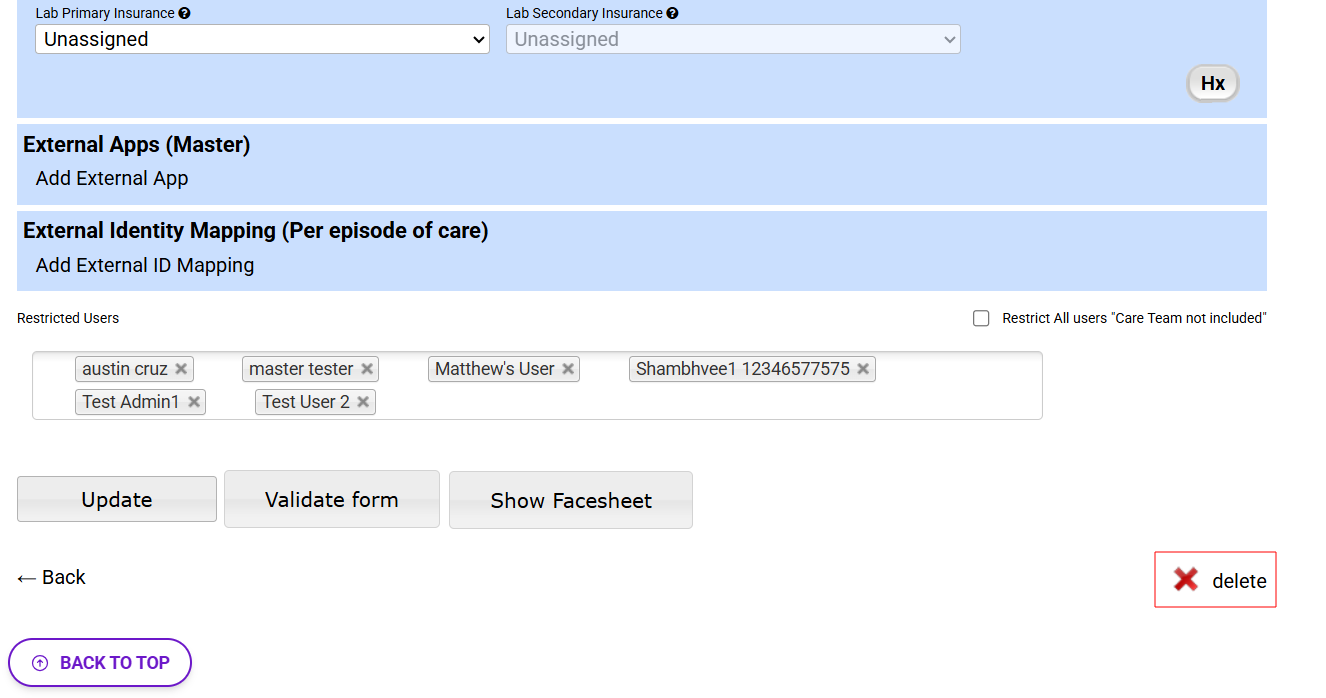Remove master tester tag
This screenshot has height=698, width=1326.
[x=367, y=369]
